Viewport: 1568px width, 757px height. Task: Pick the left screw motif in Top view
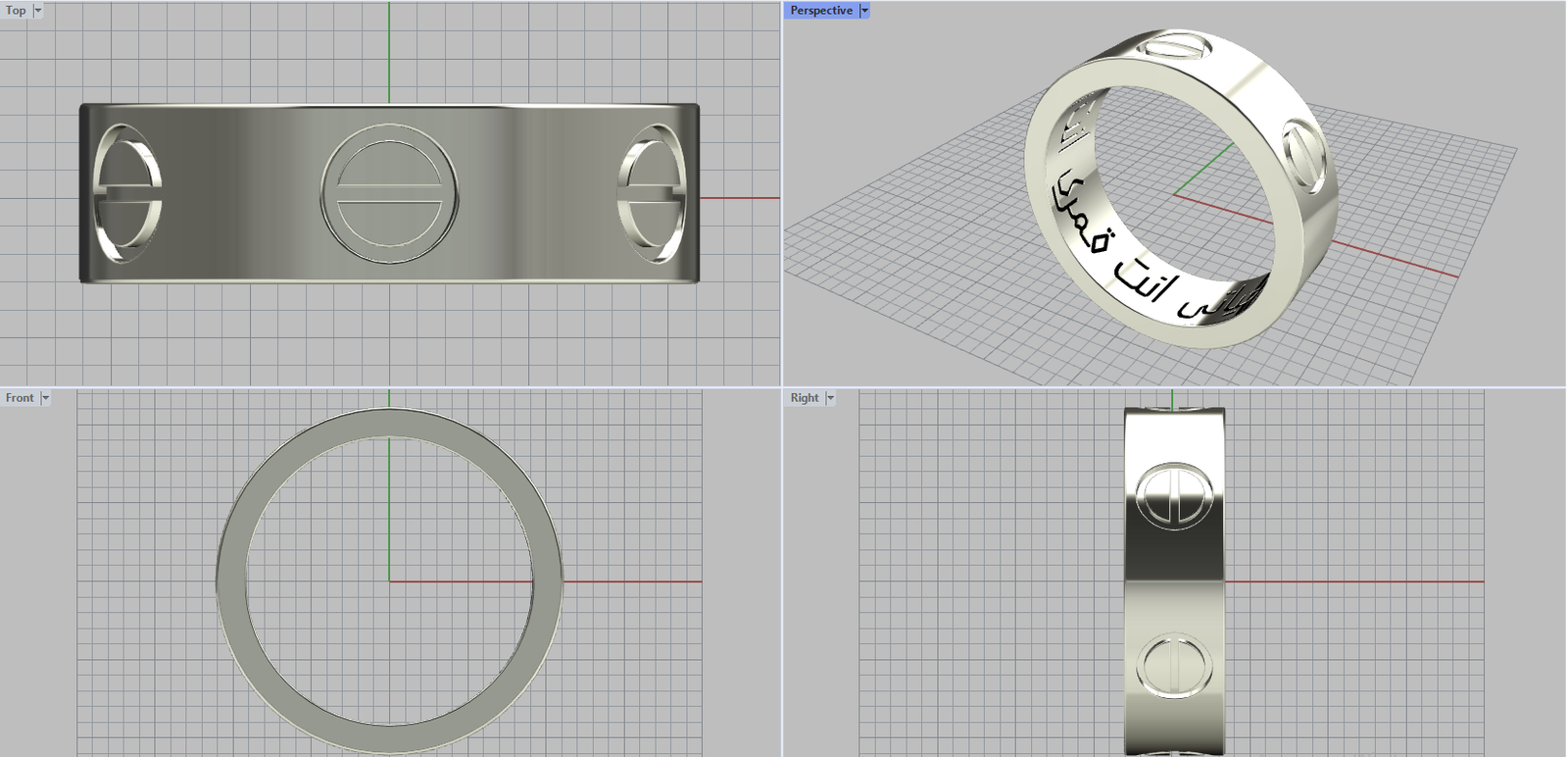(x=125, y=193)
